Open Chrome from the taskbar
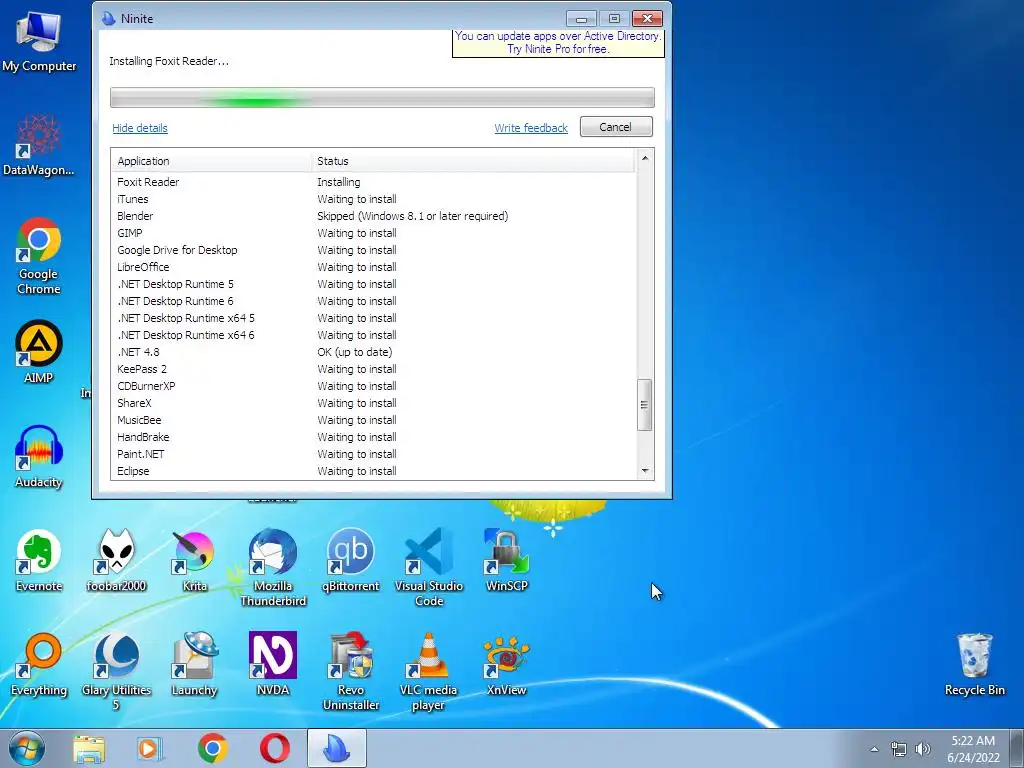 [212, 748]
